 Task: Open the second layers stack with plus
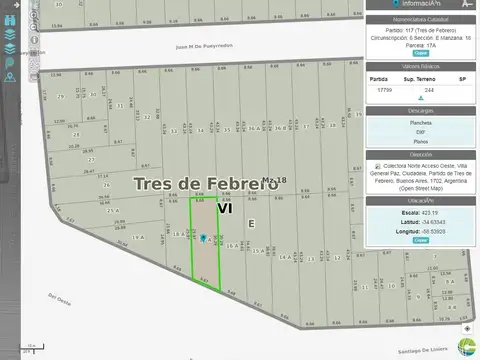tap(10, 49)
